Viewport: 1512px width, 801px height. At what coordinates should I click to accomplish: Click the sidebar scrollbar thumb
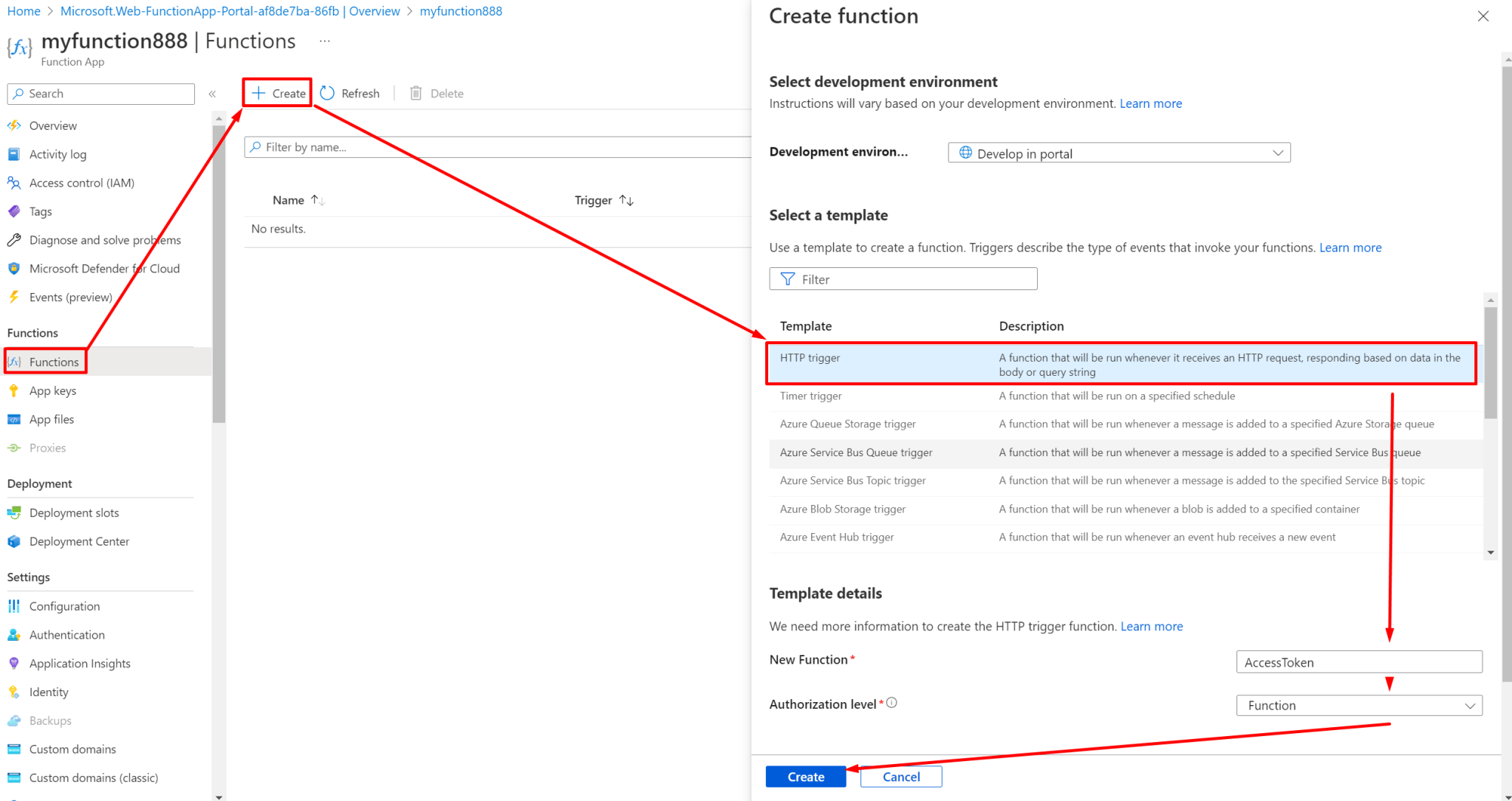pyautogui.click(x=219, y=273)
